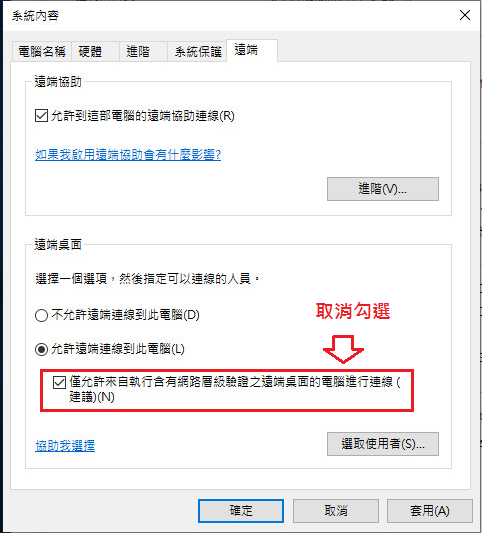Switch to the 電腦名稱 tab
The image size is (482, 533).
(x=41, y=52)
